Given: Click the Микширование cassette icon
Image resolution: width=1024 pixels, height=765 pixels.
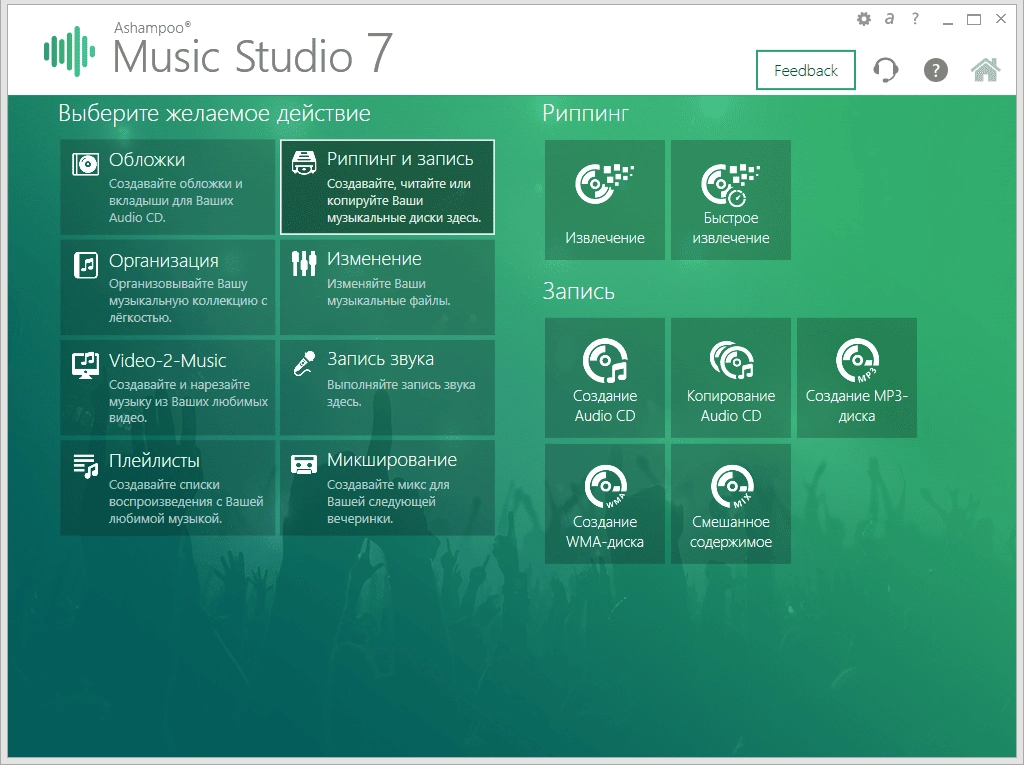Looking at the screenshot, I should pos(304,464).
